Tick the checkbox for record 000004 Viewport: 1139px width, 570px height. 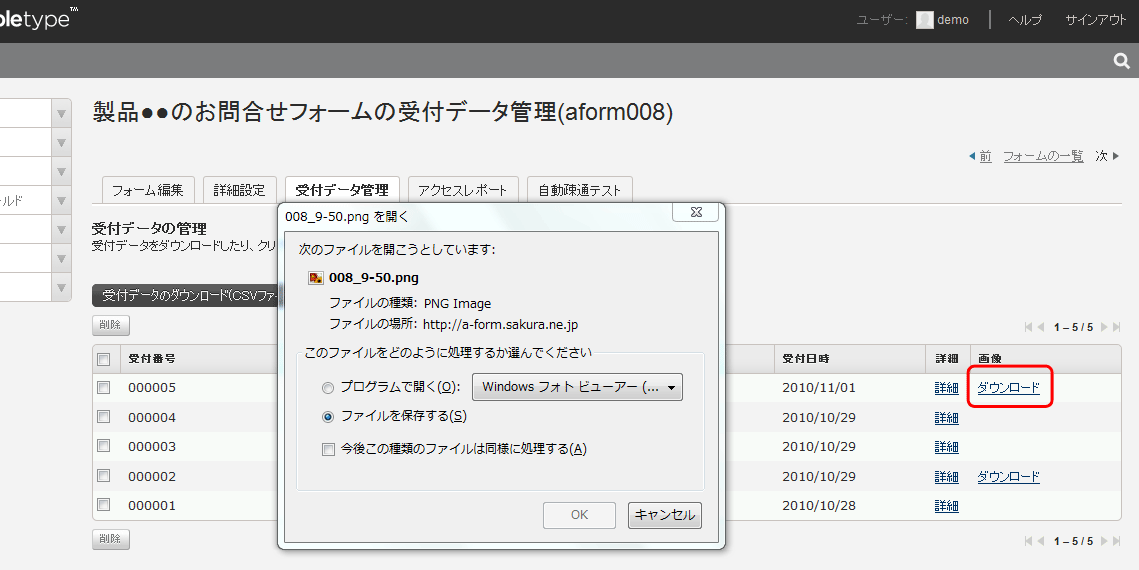(x=104, y=417)
